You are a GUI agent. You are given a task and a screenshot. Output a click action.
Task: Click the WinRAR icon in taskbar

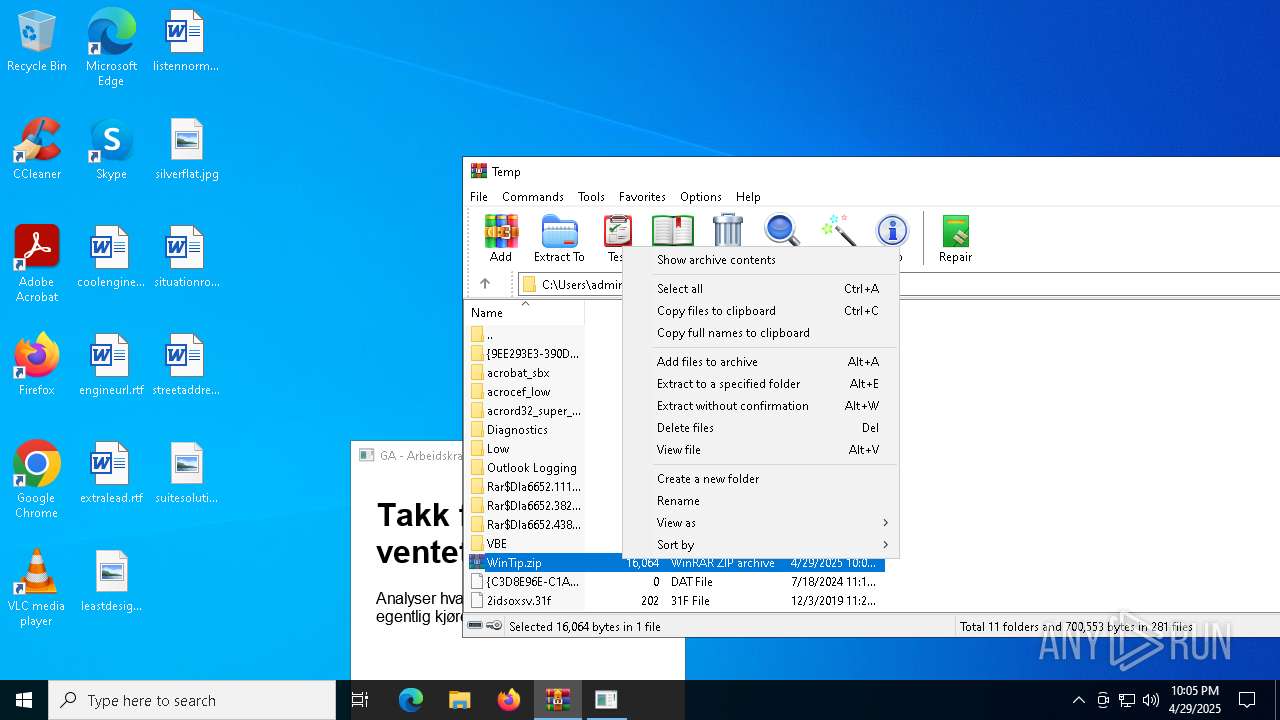pos(557,700)
